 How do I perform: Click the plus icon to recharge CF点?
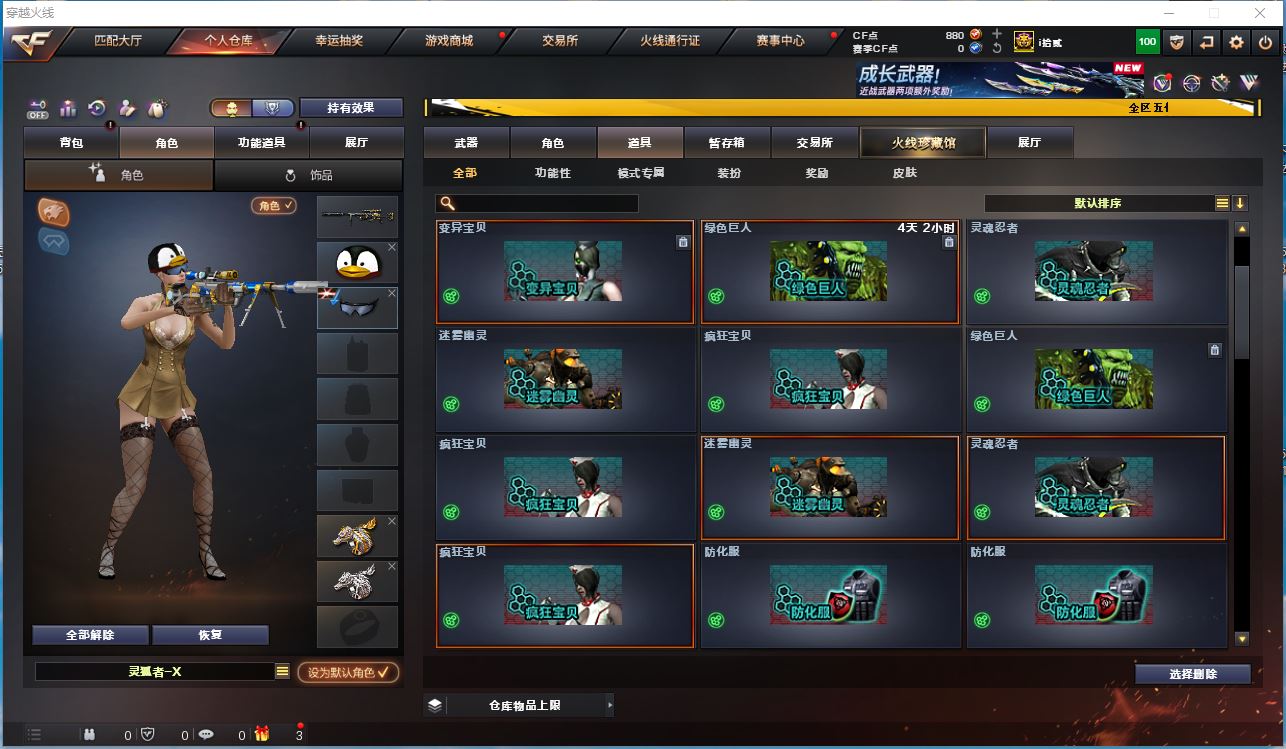pos(997,34)
